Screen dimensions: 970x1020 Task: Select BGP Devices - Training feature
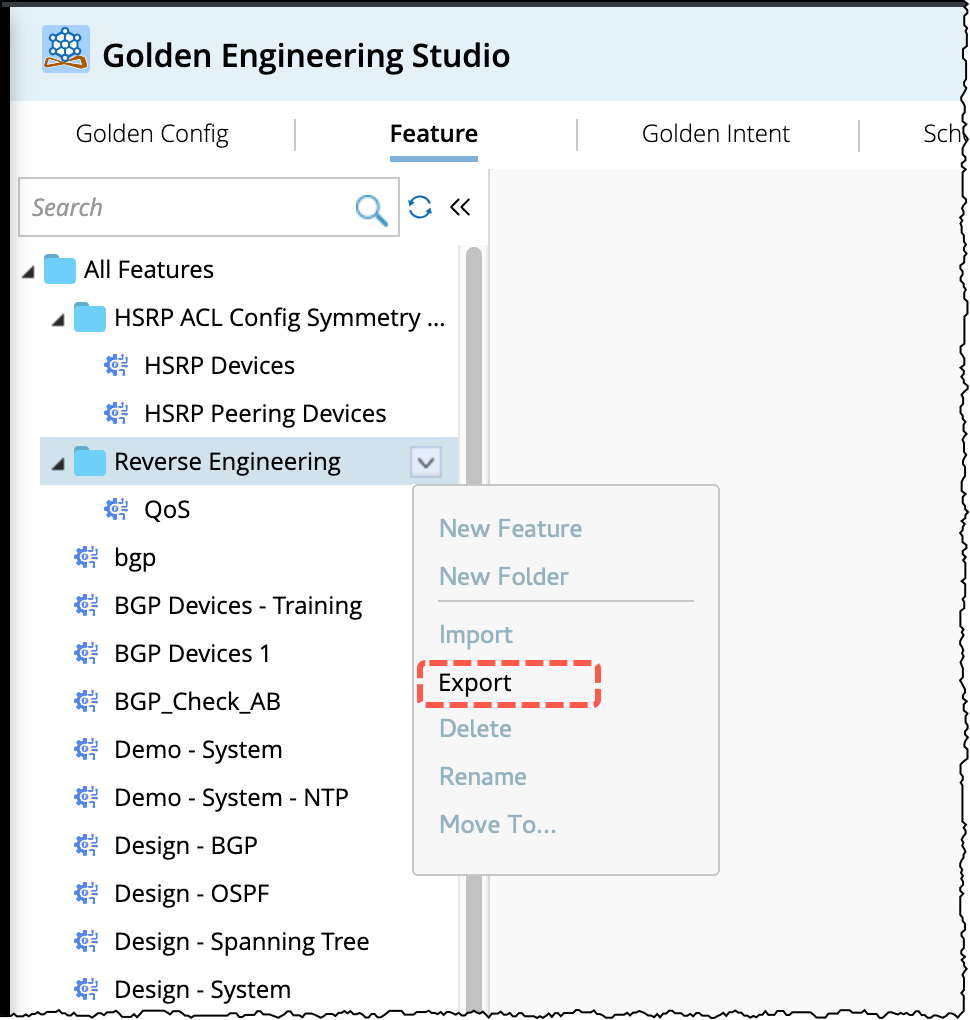click(x=238, y=606)
